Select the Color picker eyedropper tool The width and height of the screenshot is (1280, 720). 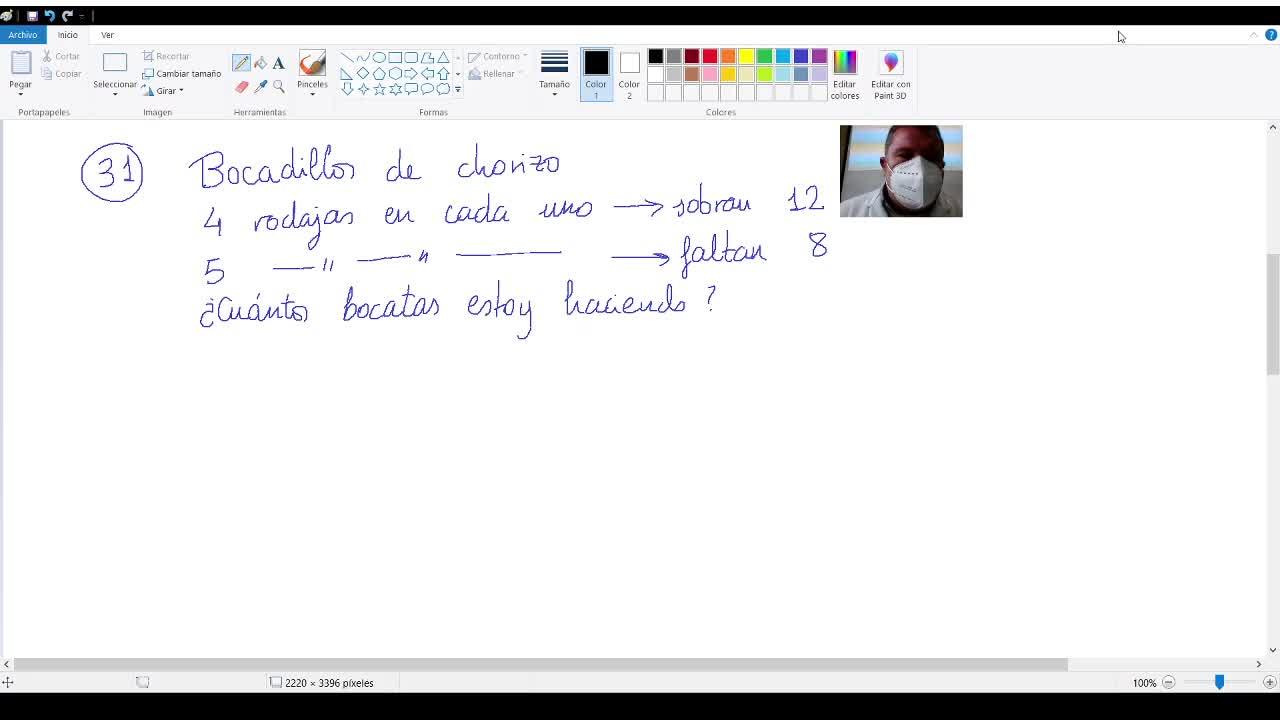point(260,87)
